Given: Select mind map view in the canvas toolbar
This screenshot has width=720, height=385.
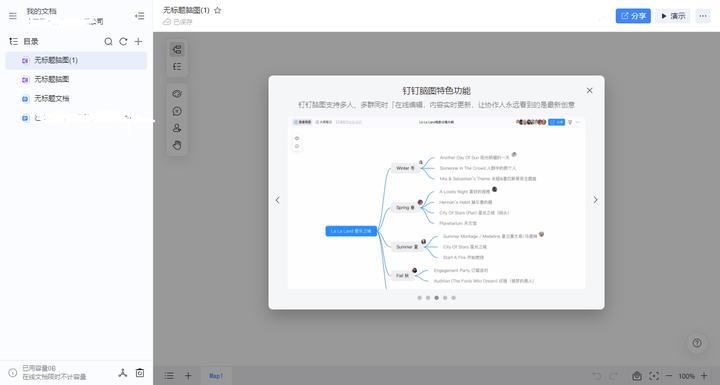Looking at the screenshot, I should click(x=177, y=49).
